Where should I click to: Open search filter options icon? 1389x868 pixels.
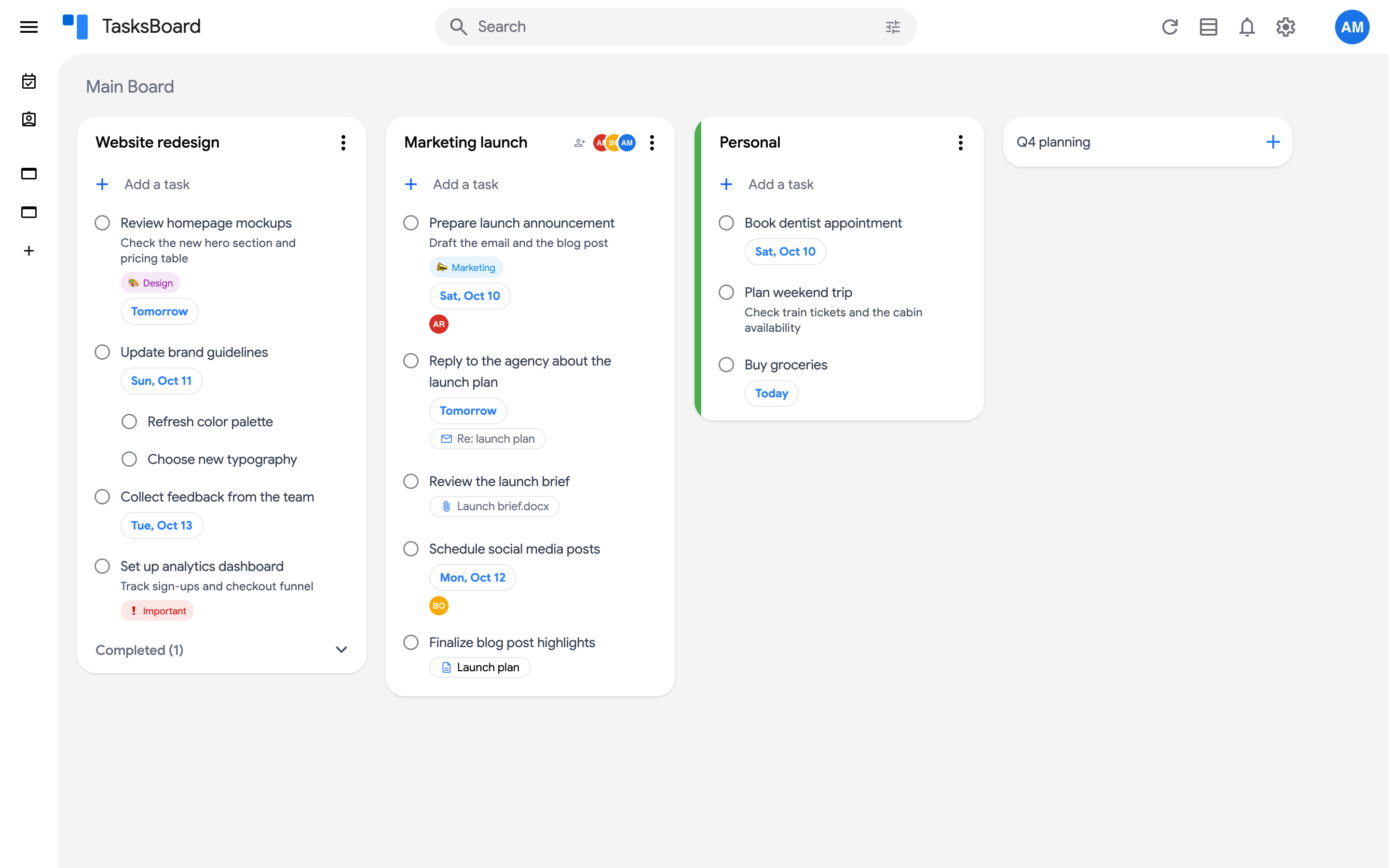[x=893, y=27]
